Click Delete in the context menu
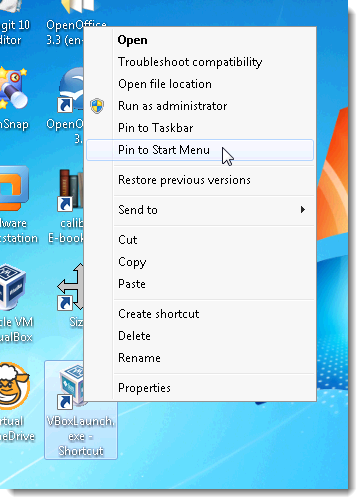The width and height of the screenshot is (363, 504). pos(199,336)
